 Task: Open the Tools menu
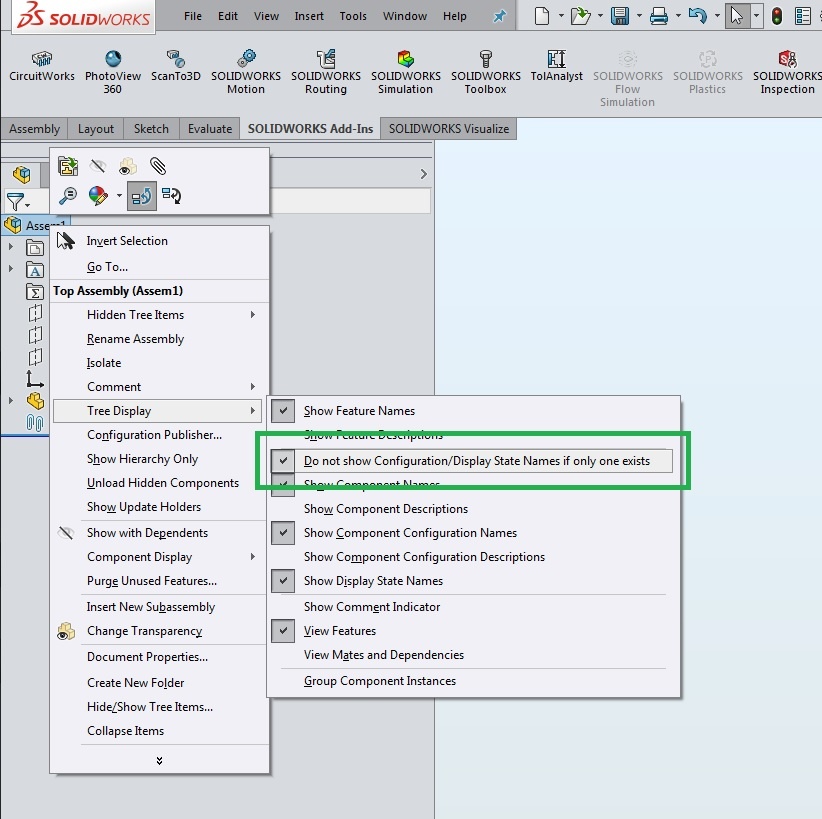(x=353, y=16)
